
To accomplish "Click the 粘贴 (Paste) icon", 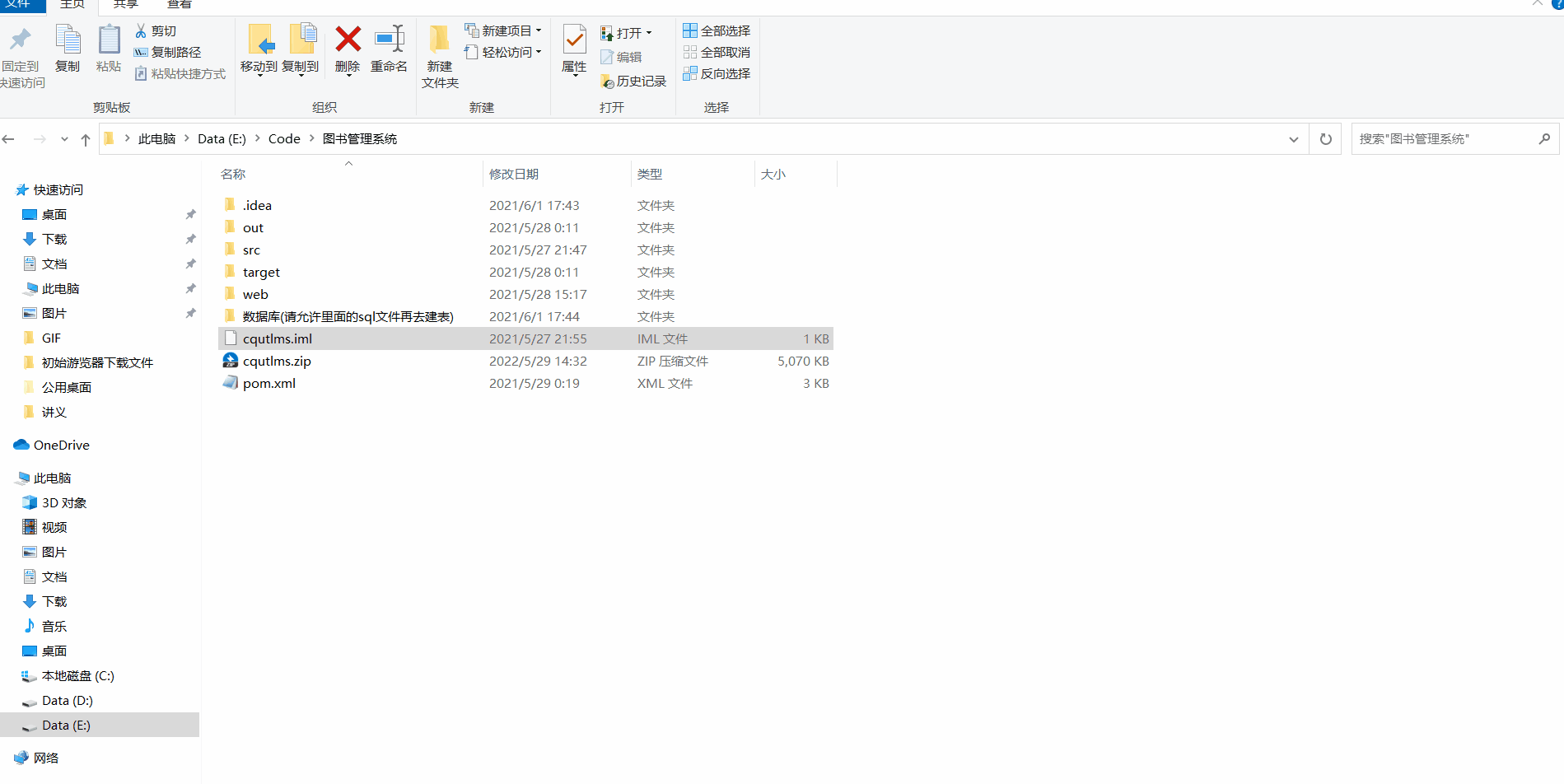I will coord(109,49).
